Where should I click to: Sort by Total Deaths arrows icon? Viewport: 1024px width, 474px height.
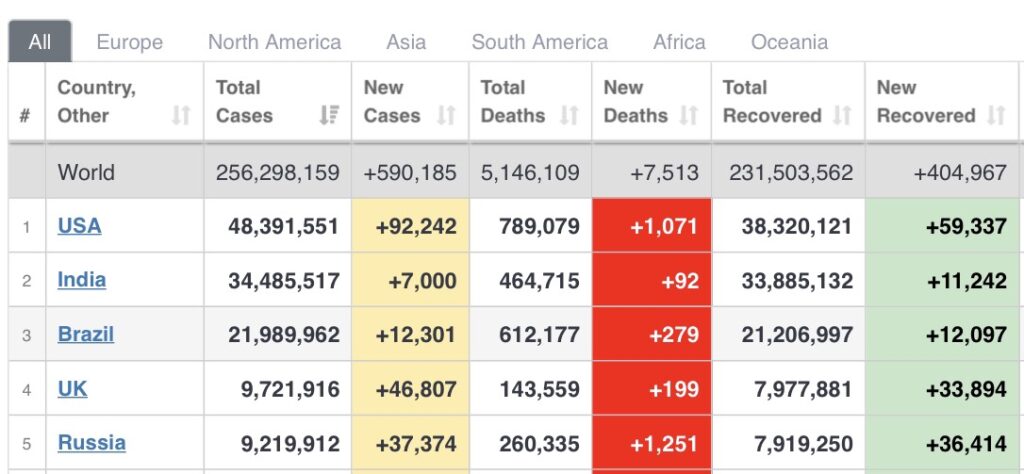point(569,116)
